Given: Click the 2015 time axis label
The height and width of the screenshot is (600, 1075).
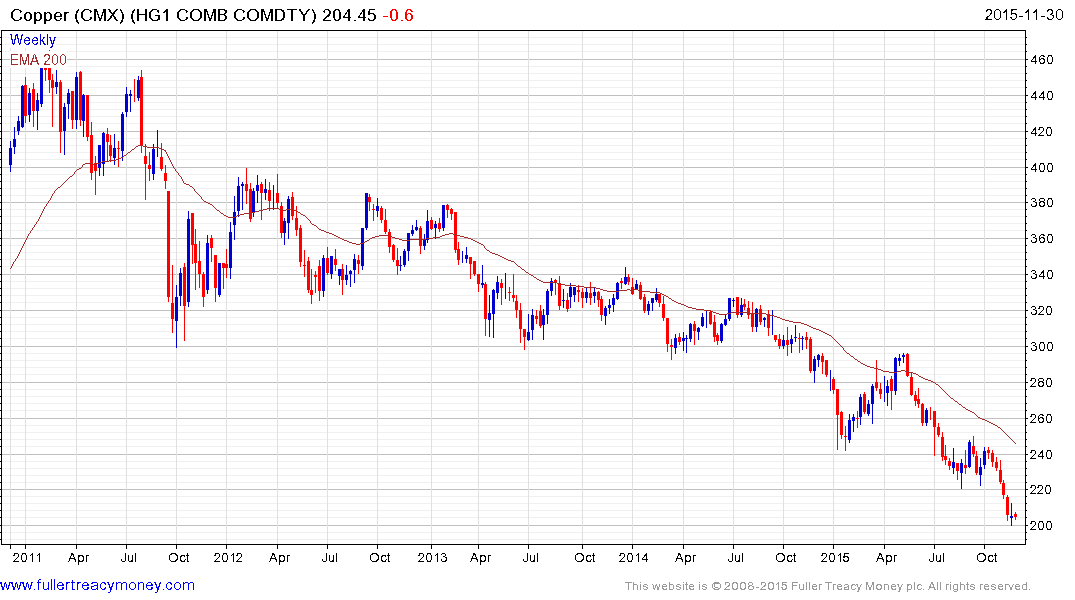Looking at the screenshot, I should (x=835, y=557).
